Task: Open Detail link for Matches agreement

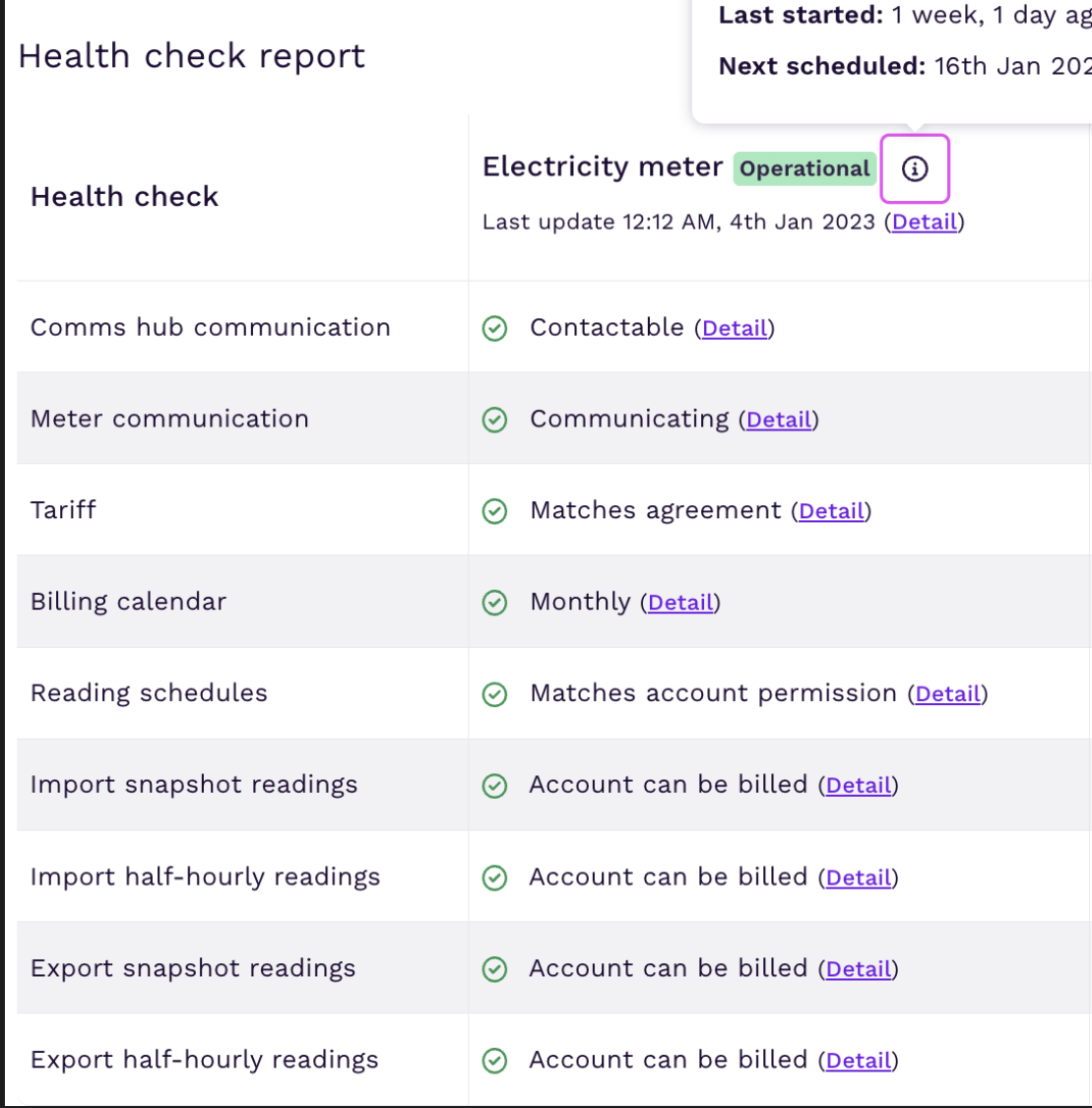Action: [831, 512]
